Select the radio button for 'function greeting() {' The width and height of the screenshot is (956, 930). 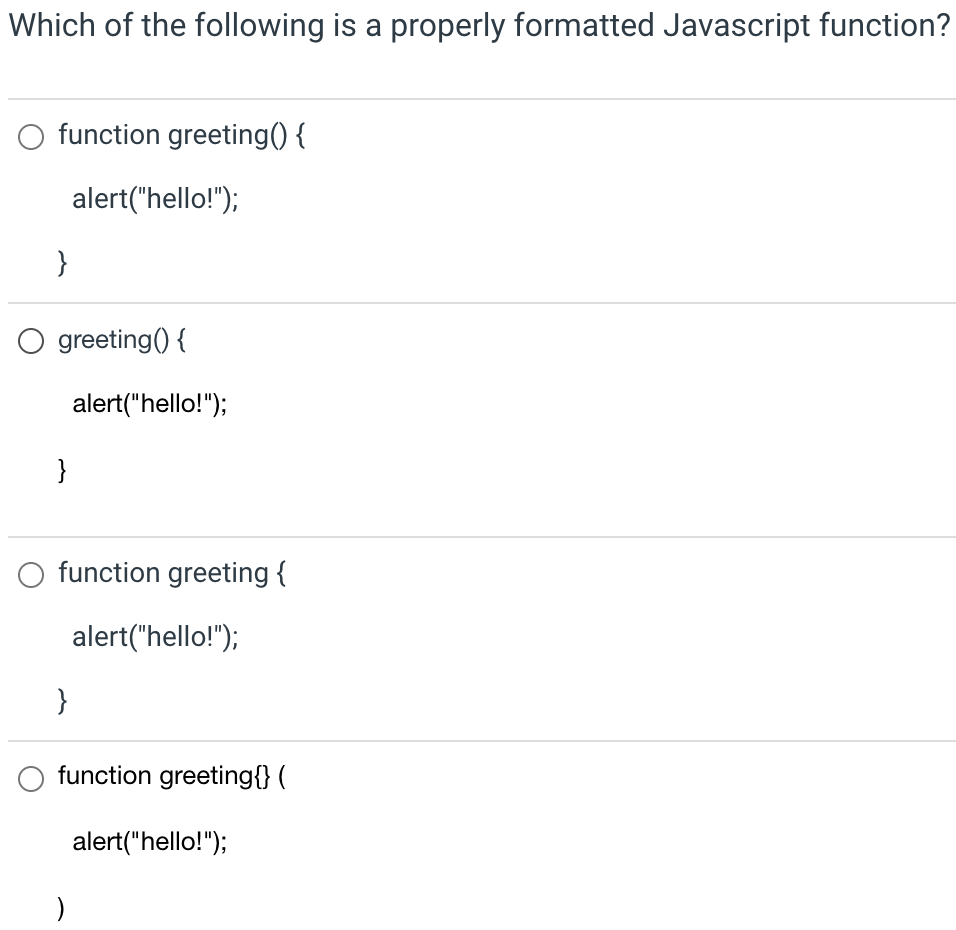(x=31, y=137)
